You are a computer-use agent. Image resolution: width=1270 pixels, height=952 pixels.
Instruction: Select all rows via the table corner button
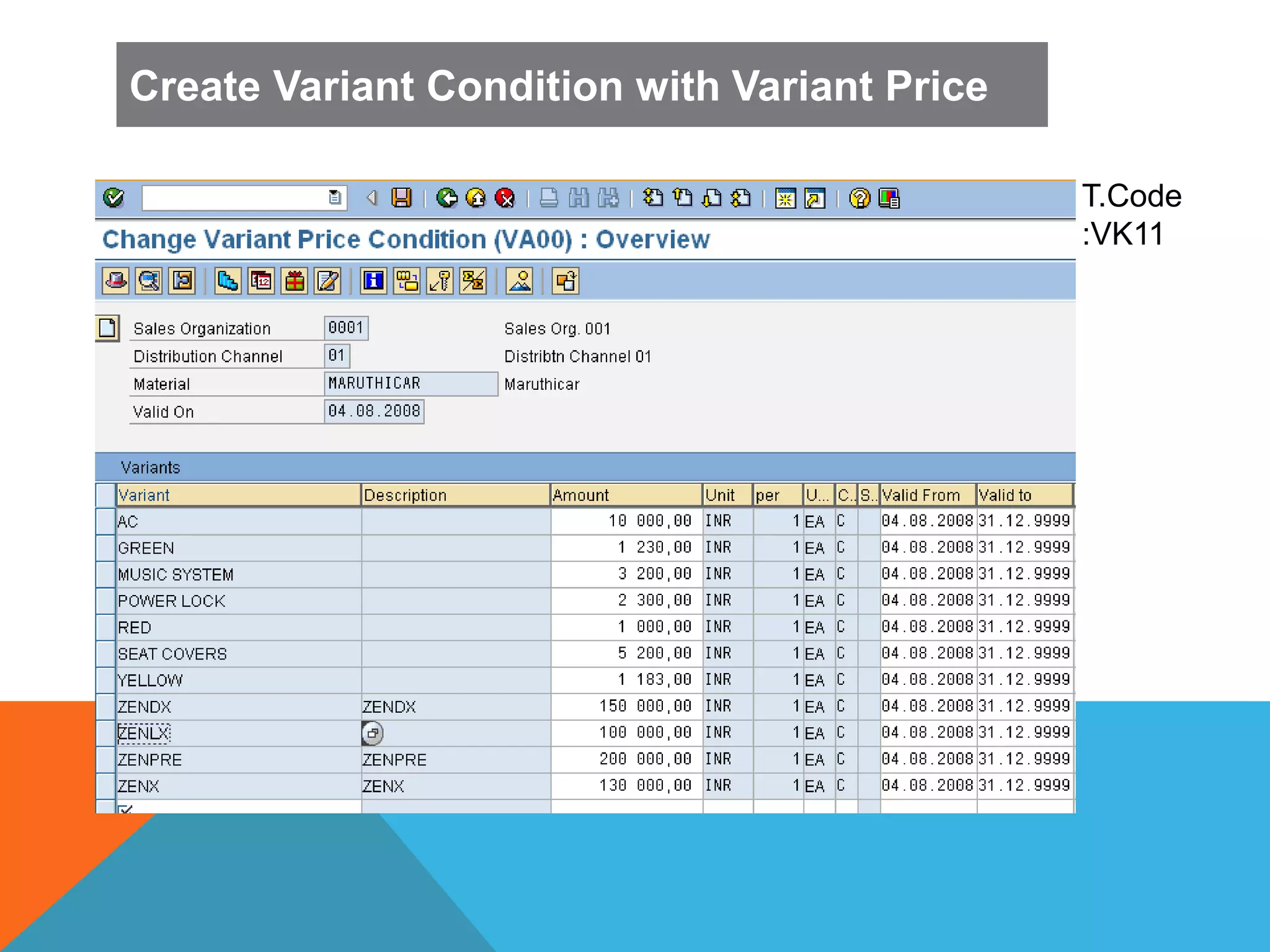(x=106, y=495)
